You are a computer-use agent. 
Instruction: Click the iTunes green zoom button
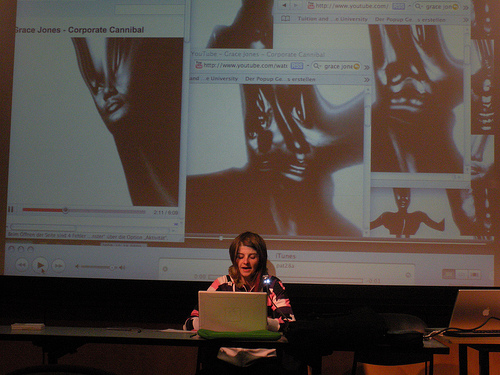pos(30,249)
